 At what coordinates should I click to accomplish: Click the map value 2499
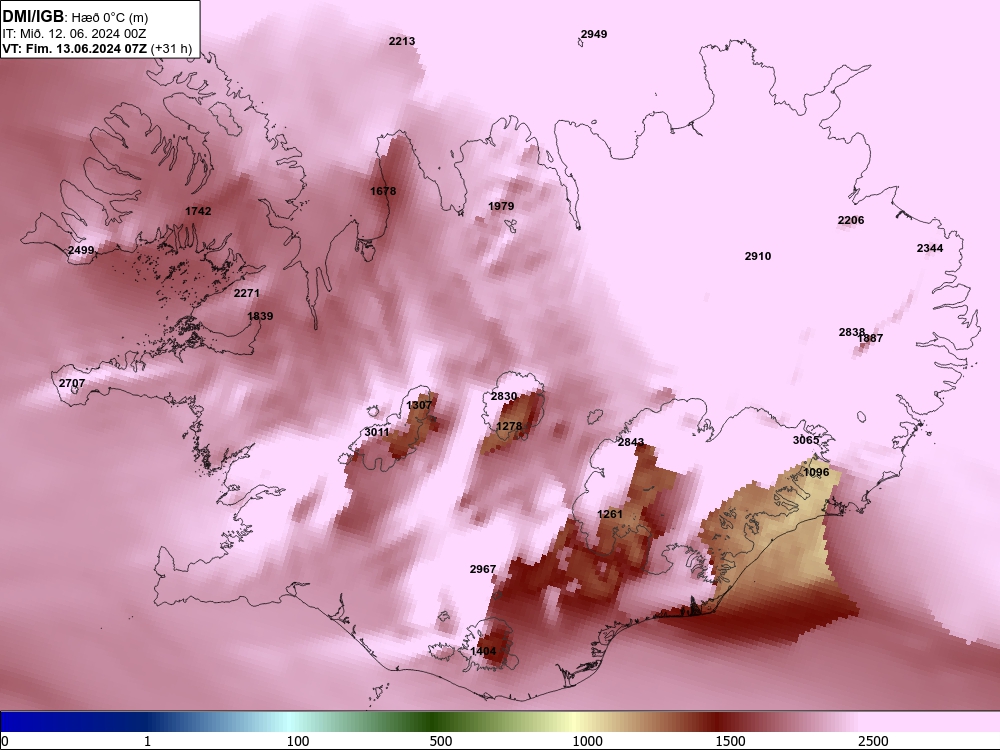(x=81, y=250)
